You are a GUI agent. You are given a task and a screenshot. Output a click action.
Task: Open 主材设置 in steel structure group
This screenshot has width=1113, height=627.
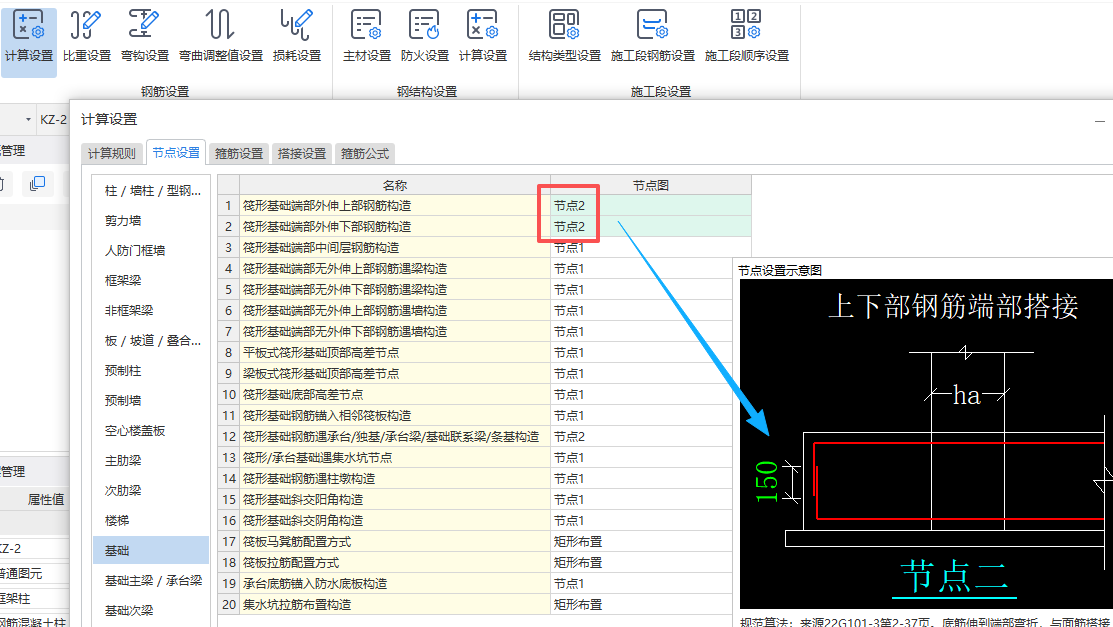(x=366, y=37)
